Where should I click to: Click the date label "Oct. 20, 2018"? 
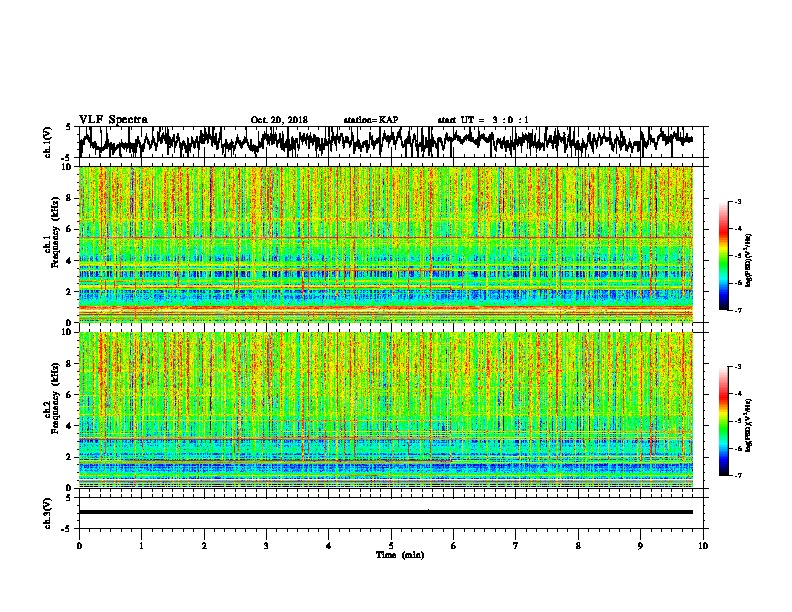pos(279,120)
